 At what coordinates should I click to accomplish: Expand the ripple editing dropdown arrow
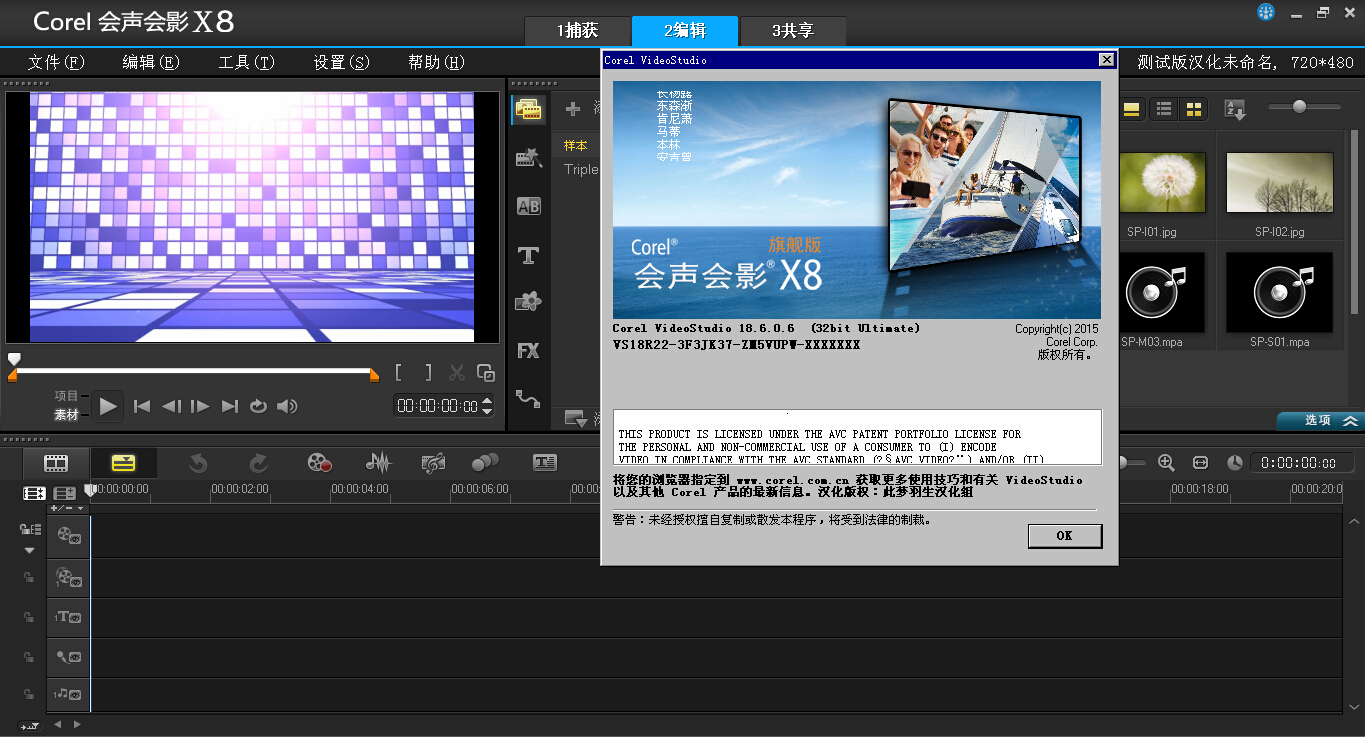[x=29, y=550]
